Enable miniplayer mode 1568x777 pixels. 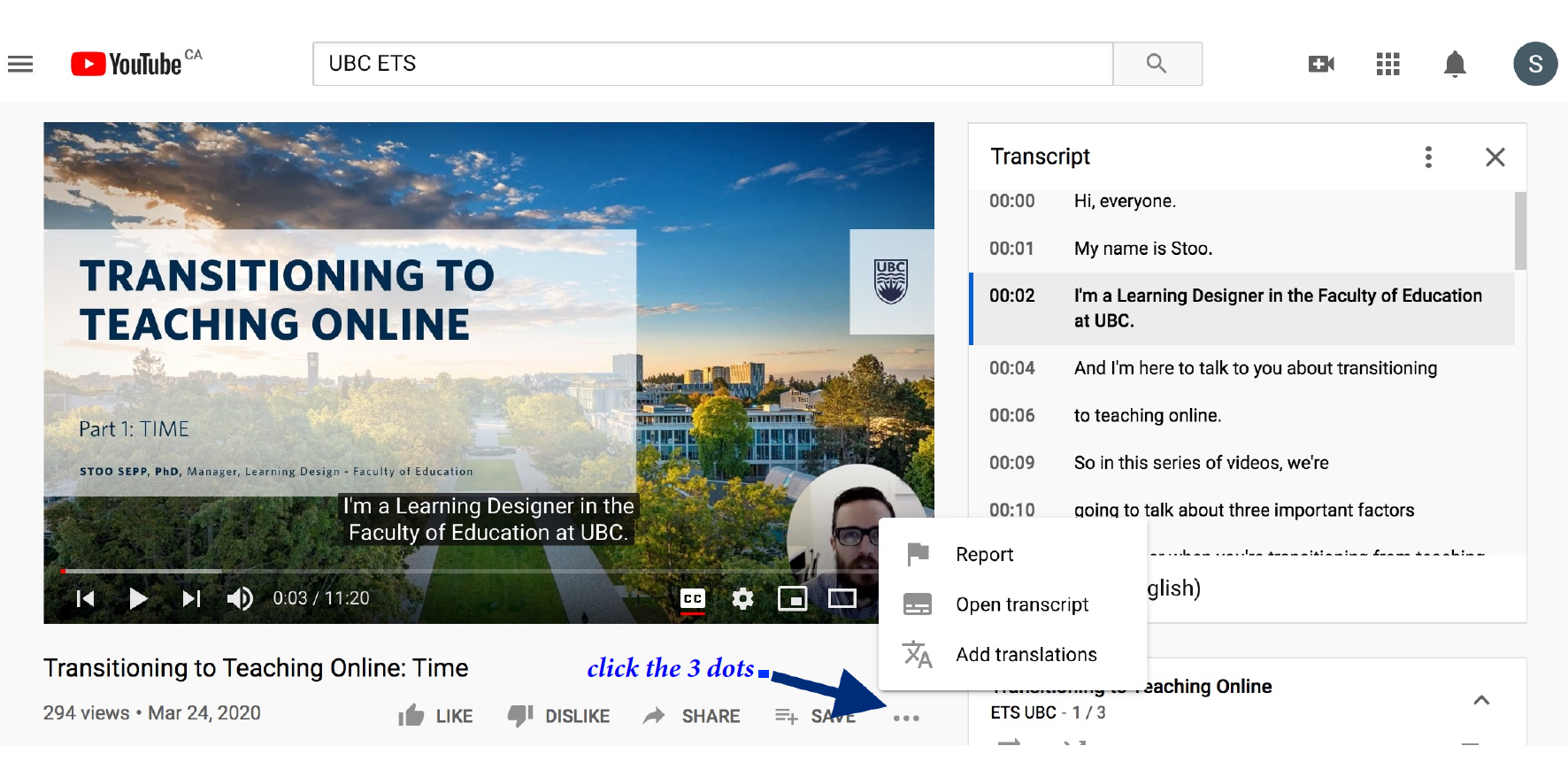coord(793,599)
